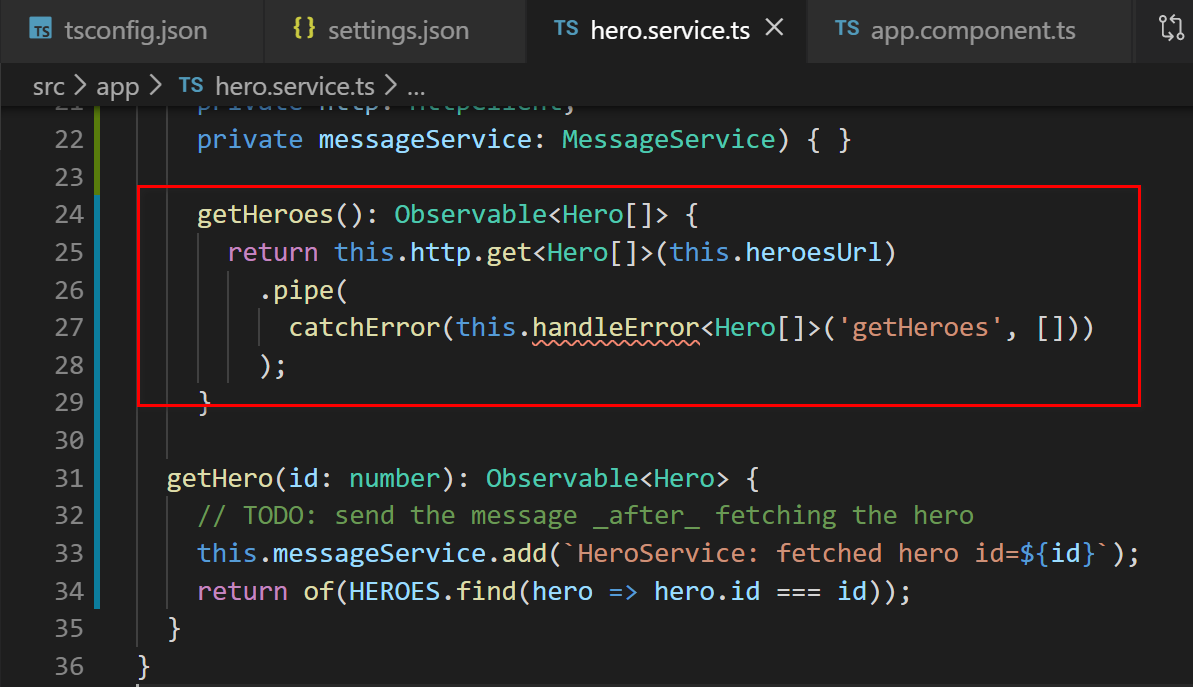1193x687 pixels.
Task: Click the underlined handleError call on line 27
Action: pos(616,327)
